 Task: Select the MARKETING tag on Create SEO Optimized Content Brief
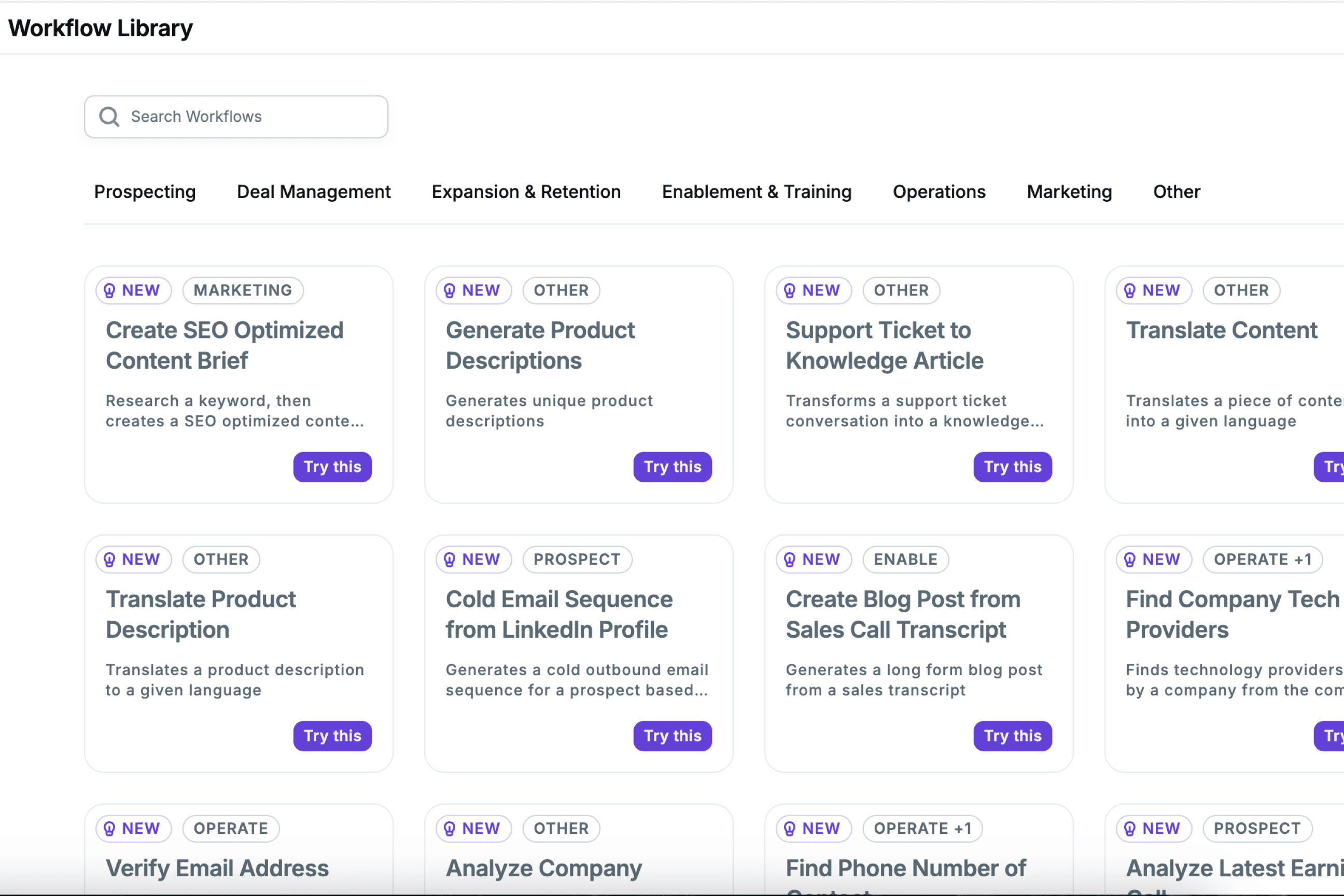tap(242, 290)
